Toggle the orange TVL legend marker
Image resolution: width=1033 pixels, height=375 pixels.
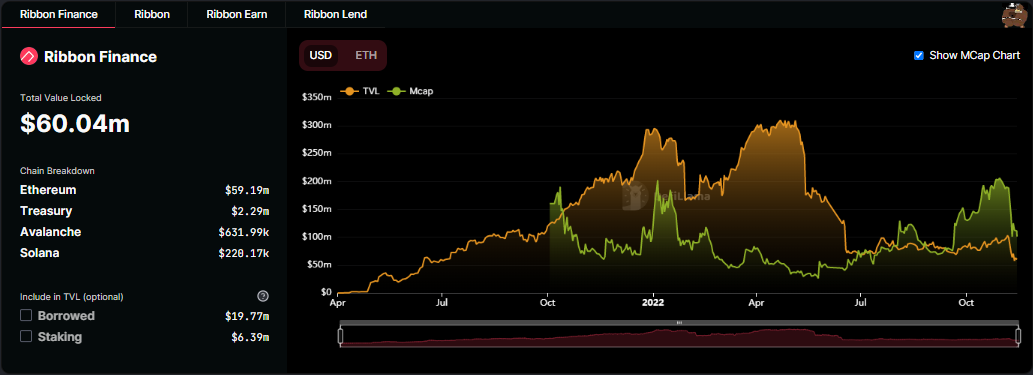tap(349, 92)
